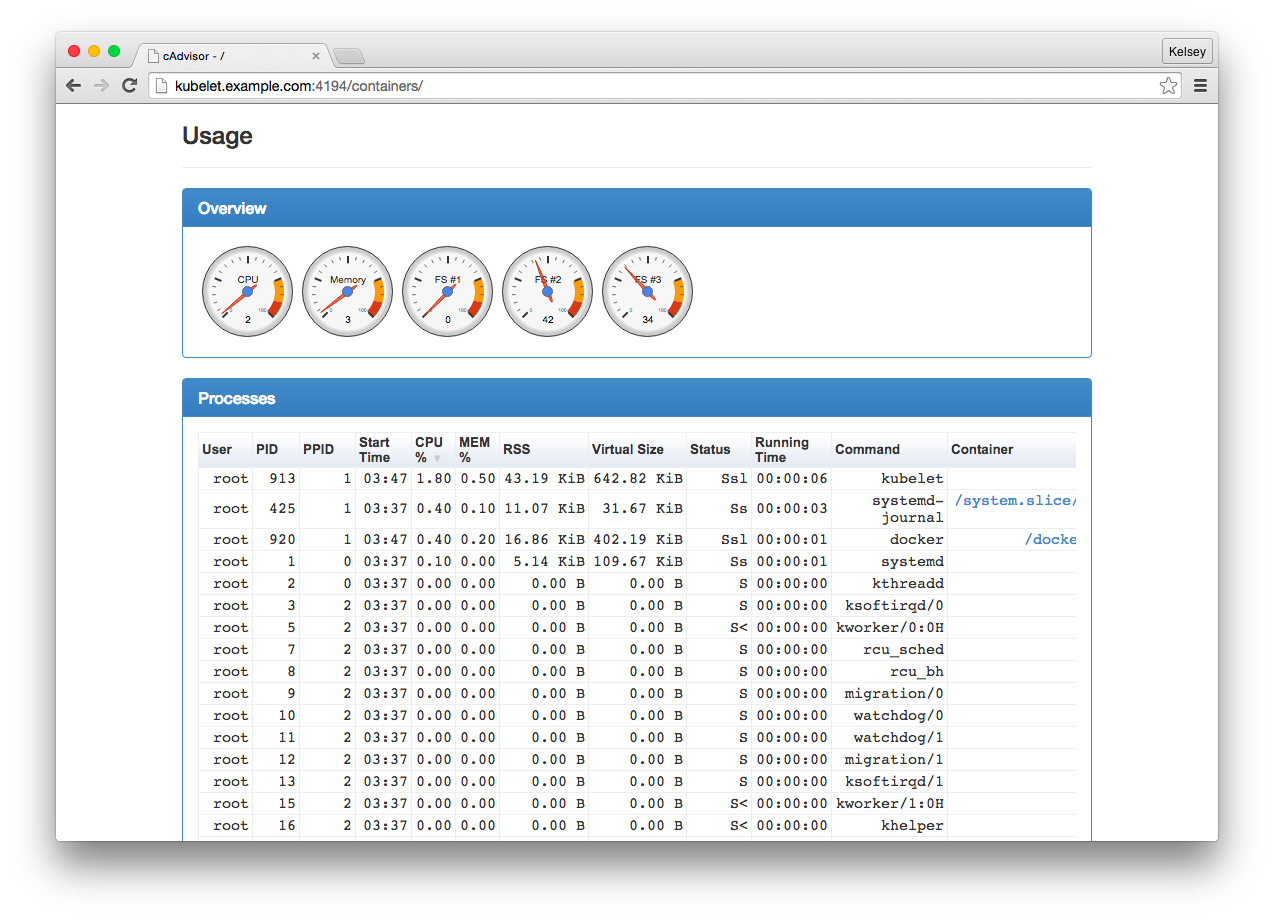Click the page document icon in address bar
The width and height of the screenshot is (1274, 921).
160,86
